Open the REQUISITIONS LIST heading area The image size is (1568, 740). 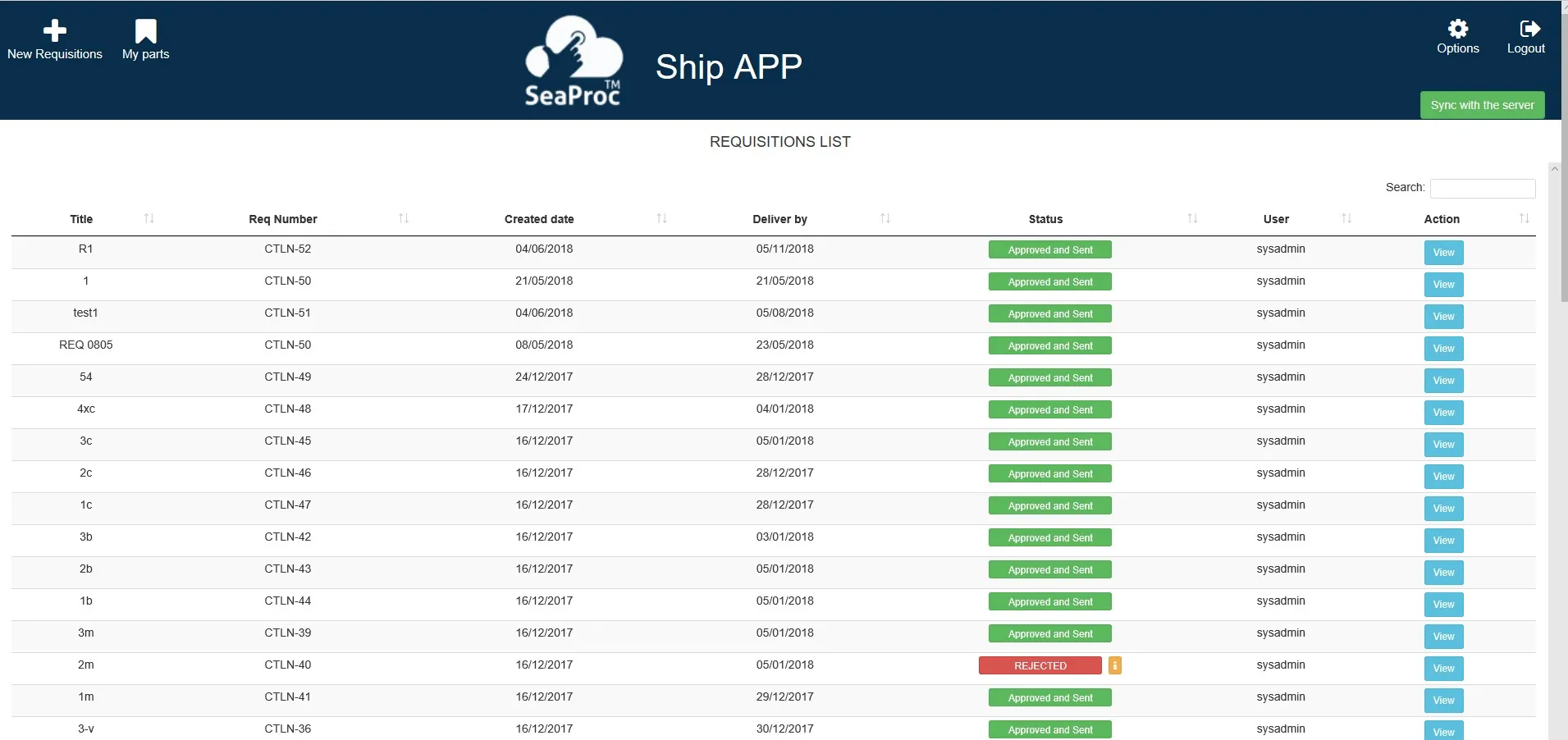(779, 141)
